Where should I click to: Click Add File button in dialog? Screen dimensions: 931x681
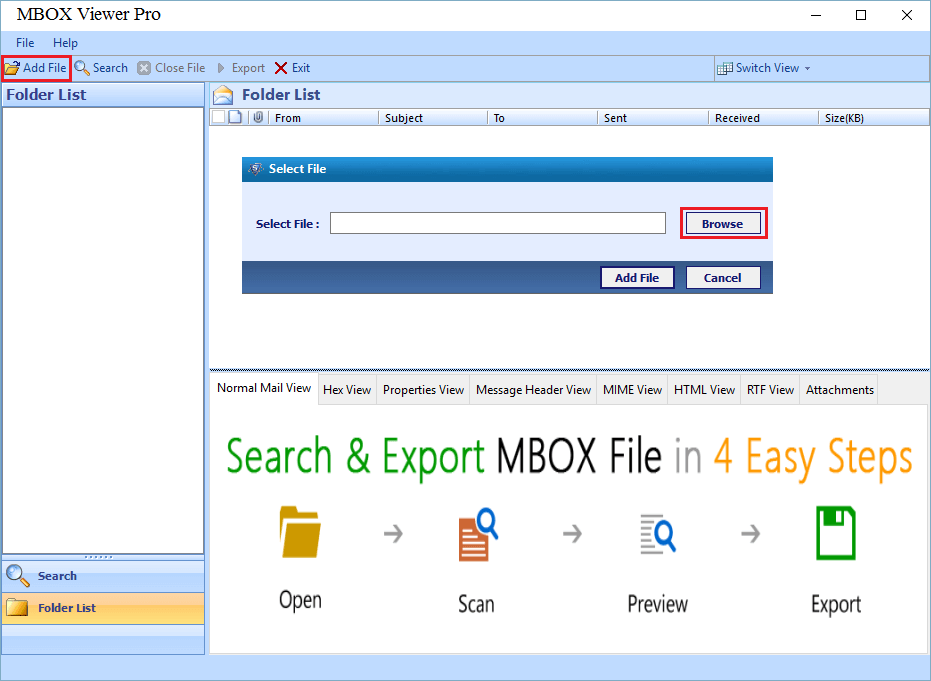[x=637, y=278]
